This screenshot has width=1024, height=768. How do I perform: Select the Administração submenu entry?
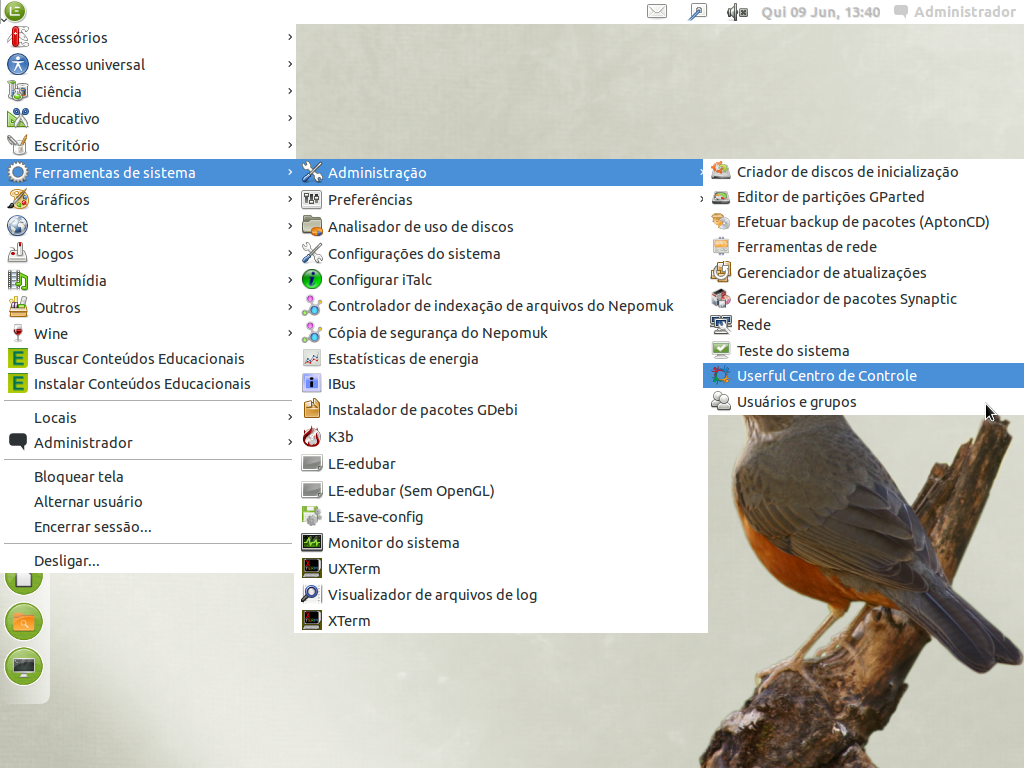click(500, 172)
